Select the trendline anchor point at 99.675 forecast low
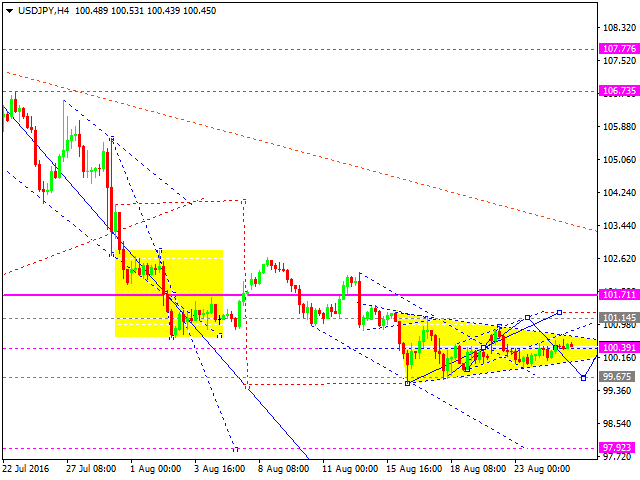Viewport: 640px width, 480px height. 583,378
